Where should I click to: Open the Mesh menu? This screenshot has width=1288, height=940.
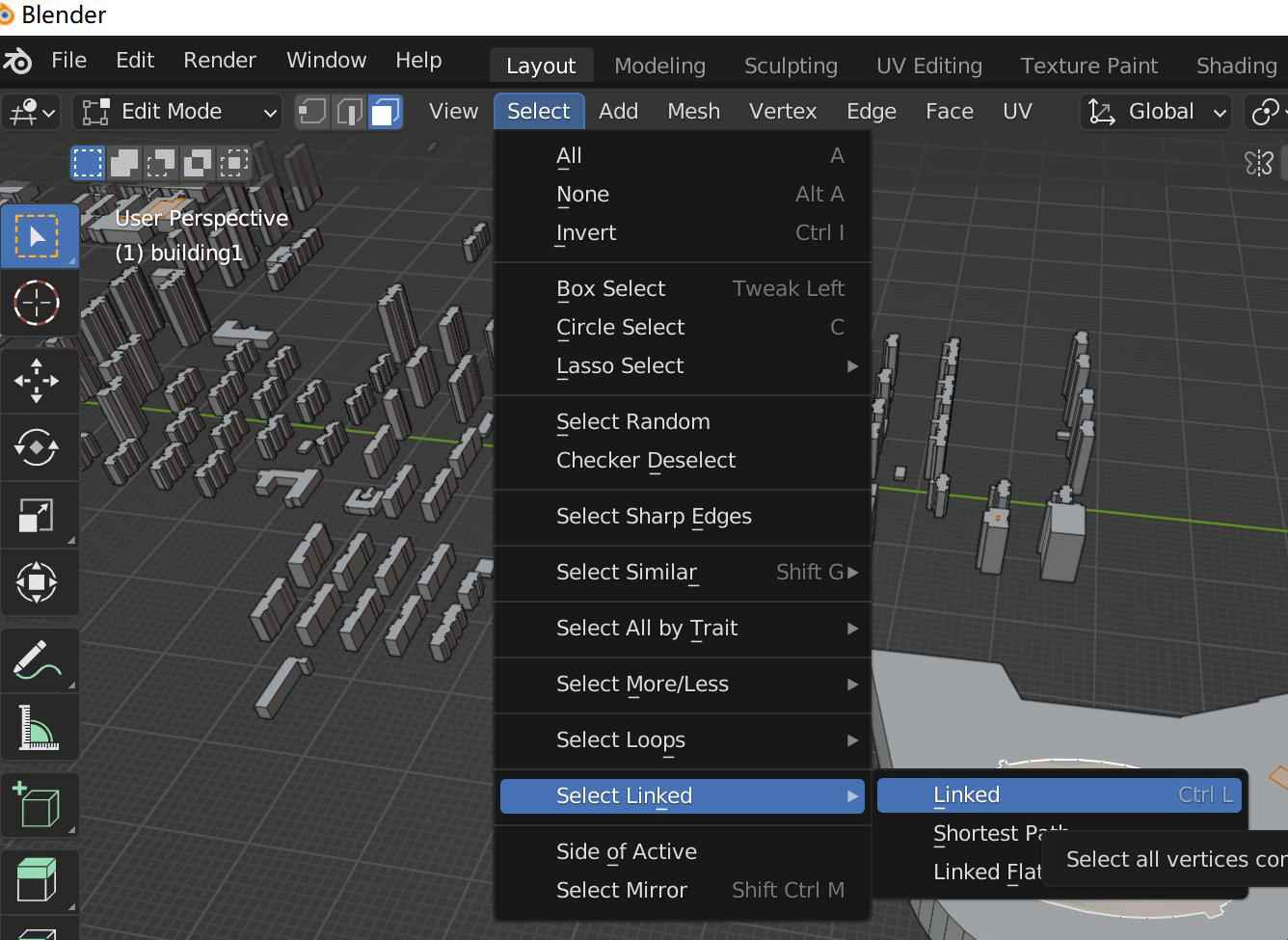(x=693, y=112)
